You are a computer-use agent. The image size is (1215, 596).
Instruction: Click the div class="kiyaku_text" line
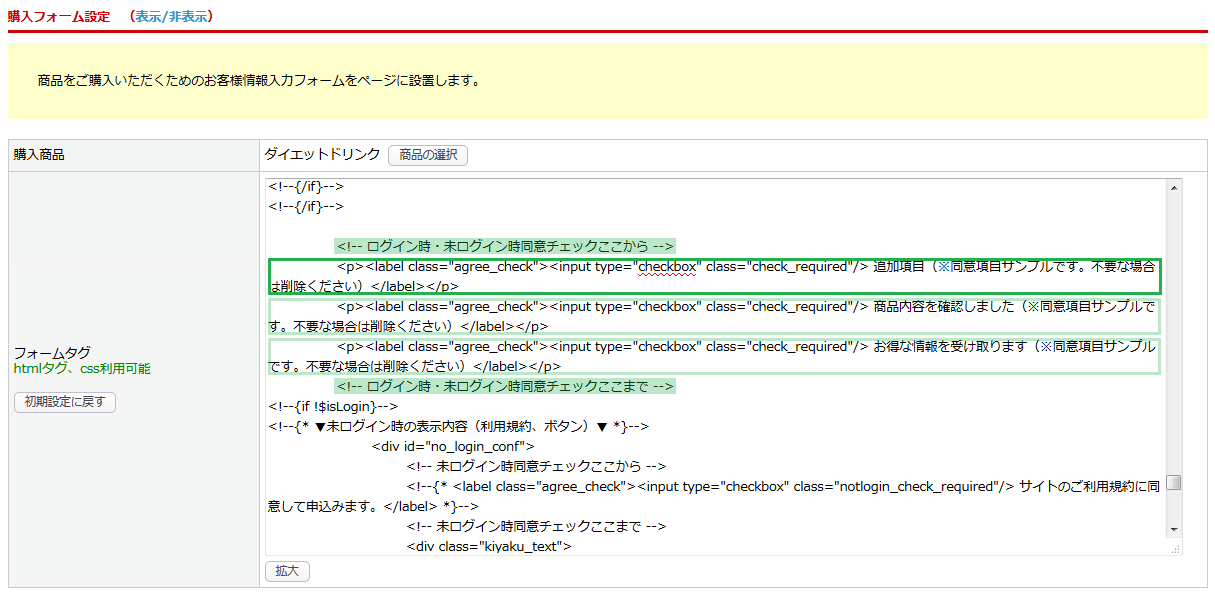(488, 546)
